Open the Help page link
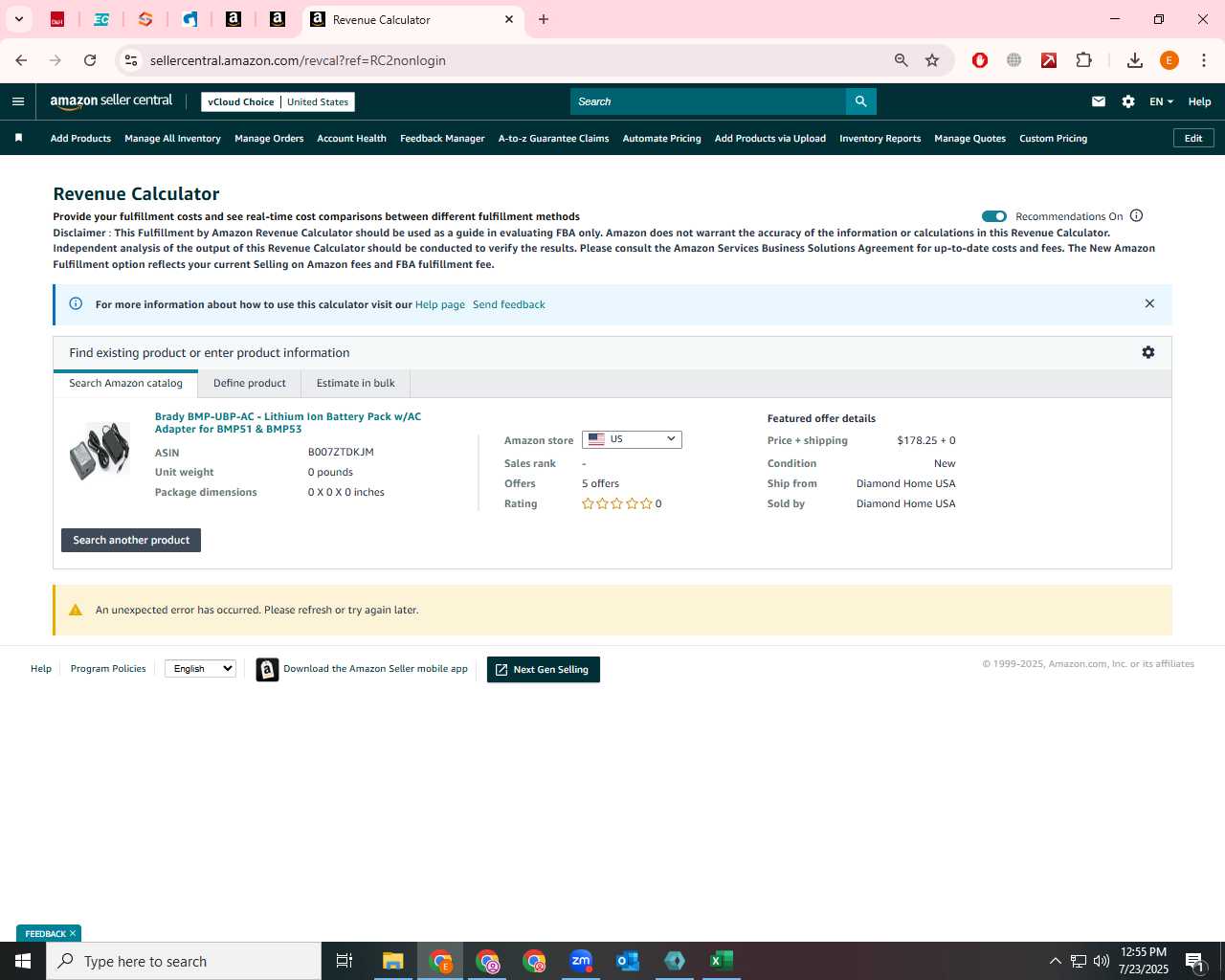 click(x=440, y=304)
